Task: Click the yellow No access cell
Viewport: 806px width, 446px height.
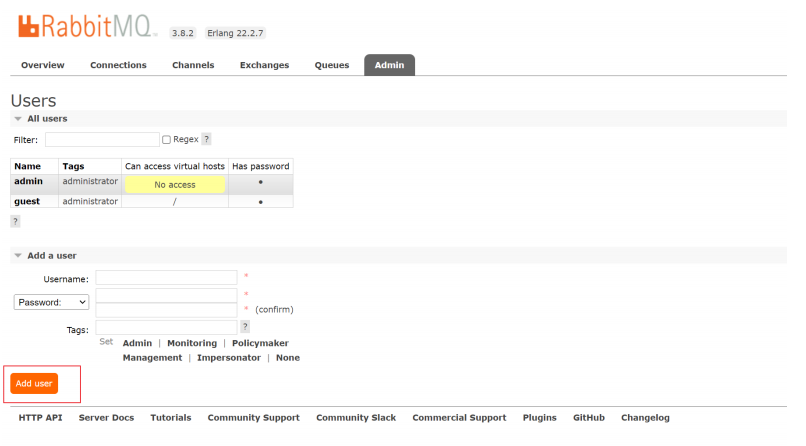Action: click(175, 184)
